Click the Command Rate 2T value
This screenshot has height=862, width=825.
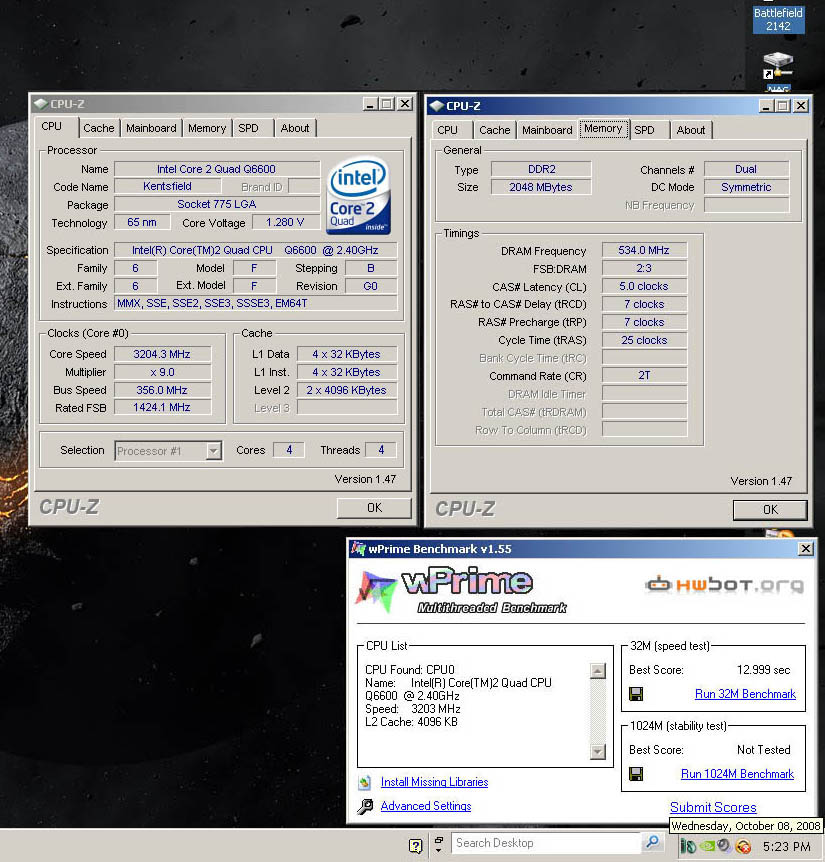tap(644, 375)
